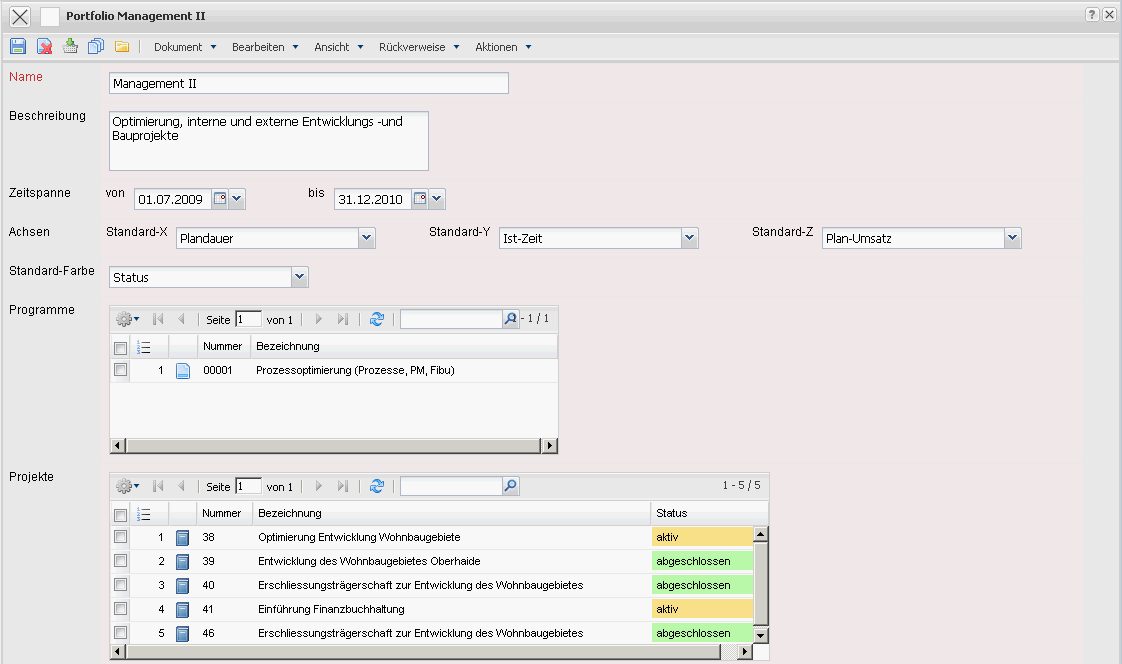Click the Status column header in Projekte
This screenshot has height=664, width=1122.
[x=672, y=513]
